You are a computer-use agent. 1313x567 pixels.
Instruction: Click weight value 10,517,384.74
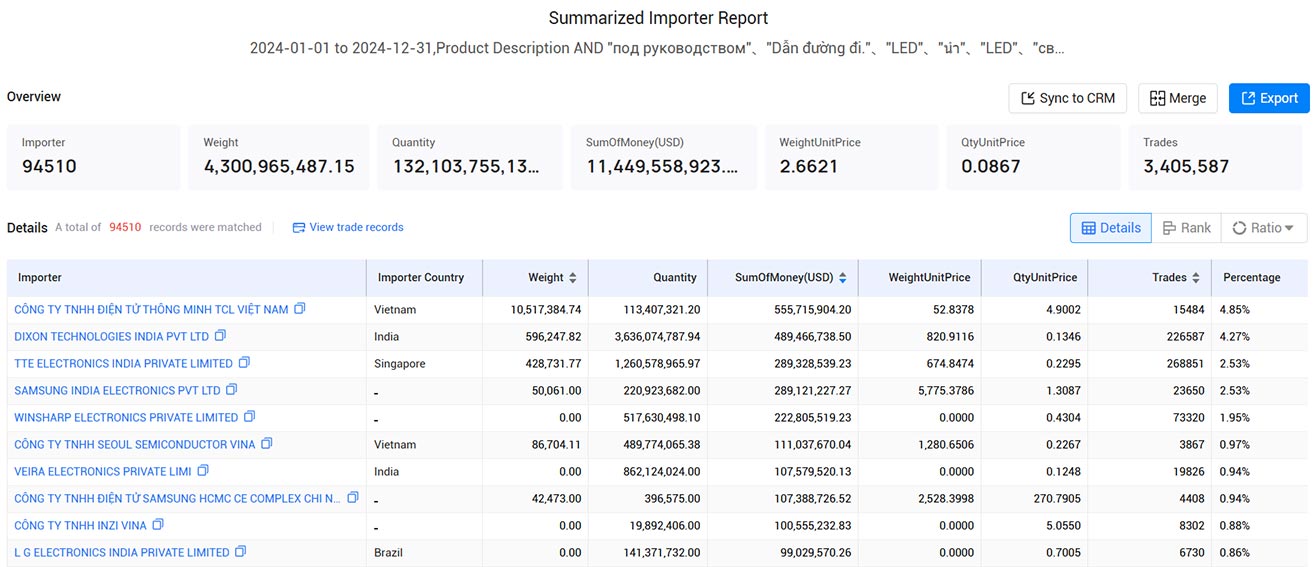tap(546, 310)
